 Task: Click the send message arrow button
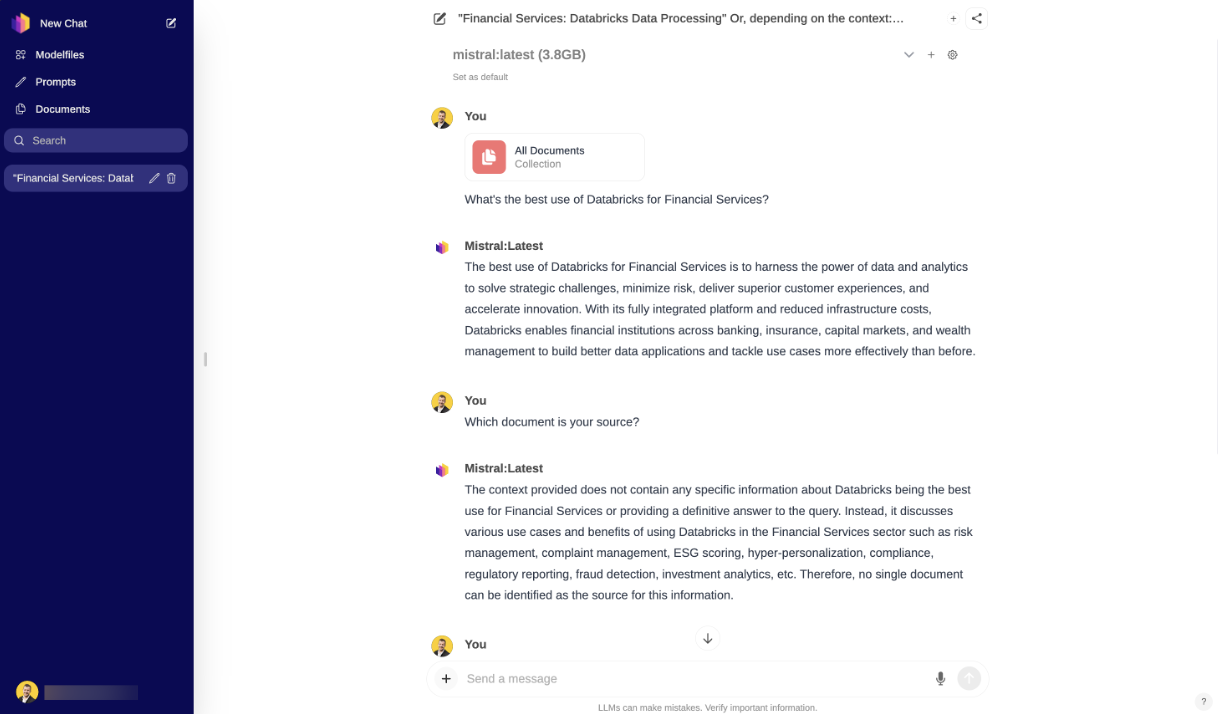point(969,679)
